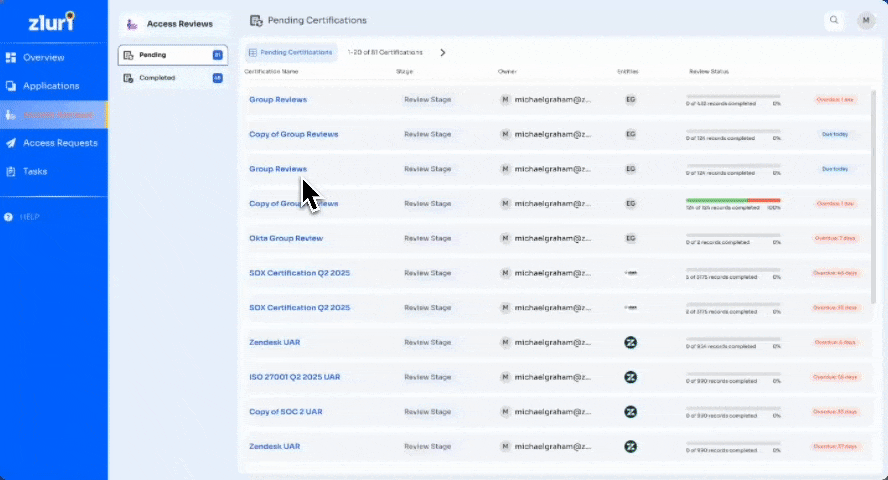
Task: Click the Review Status column header
Action: pos(709,72)
